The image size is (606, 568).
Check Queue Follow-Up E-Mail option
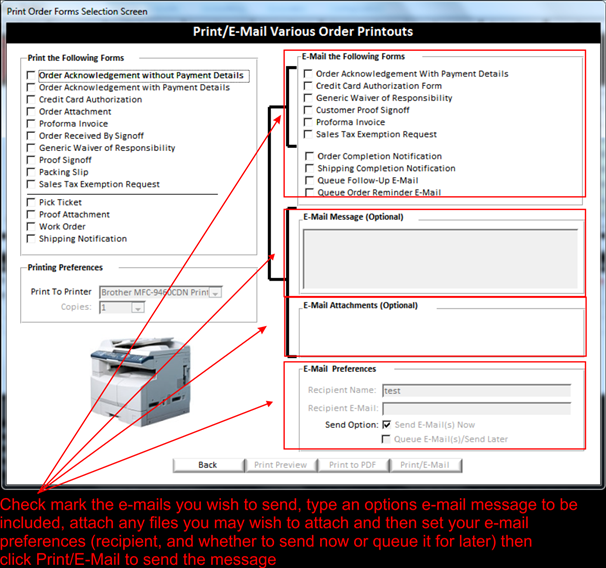point(309,181)
